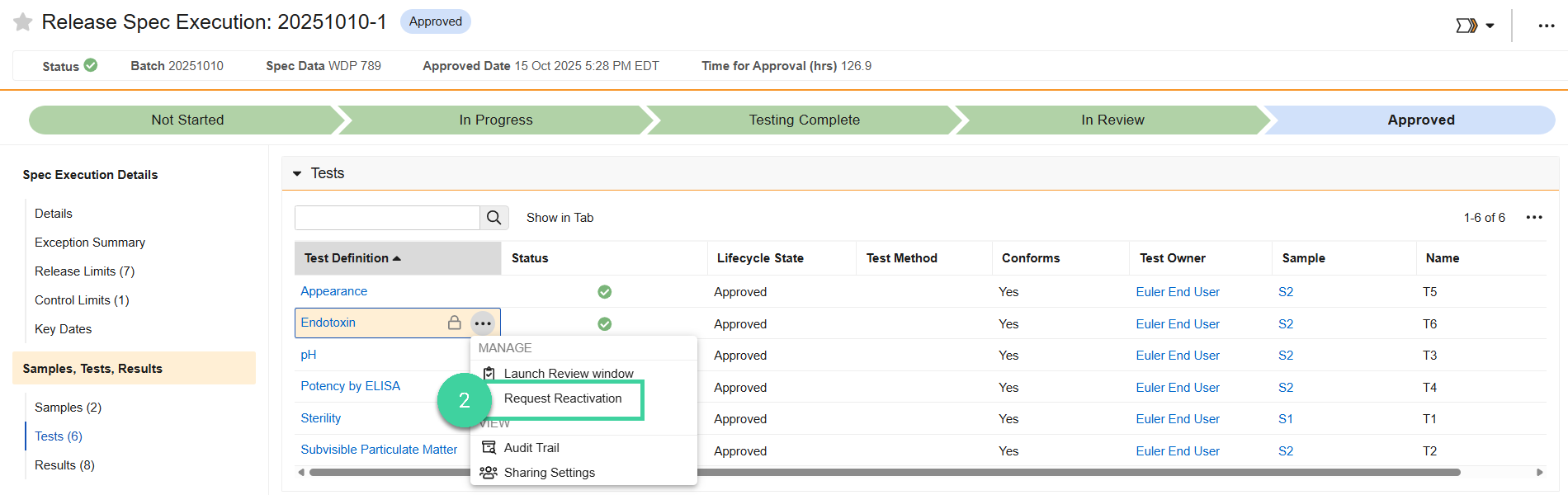Viewport: 1568px width, 495px height.
Task: Click the Sharing Settings people icon
Action: tap(489, 473)
